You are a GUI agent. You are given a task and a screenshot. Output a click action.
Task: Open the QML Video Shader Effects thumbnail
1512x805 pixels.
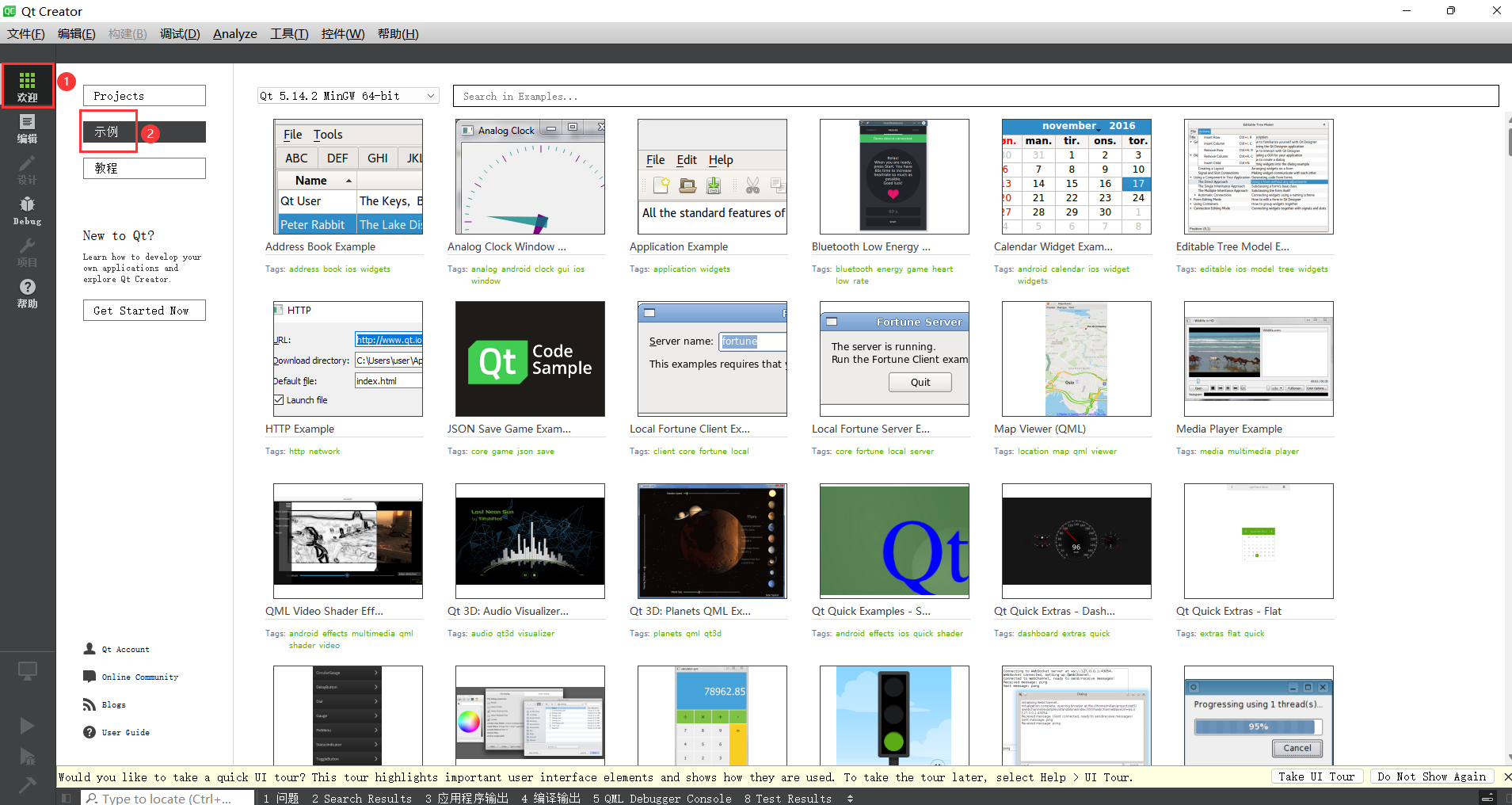[348, 541]
